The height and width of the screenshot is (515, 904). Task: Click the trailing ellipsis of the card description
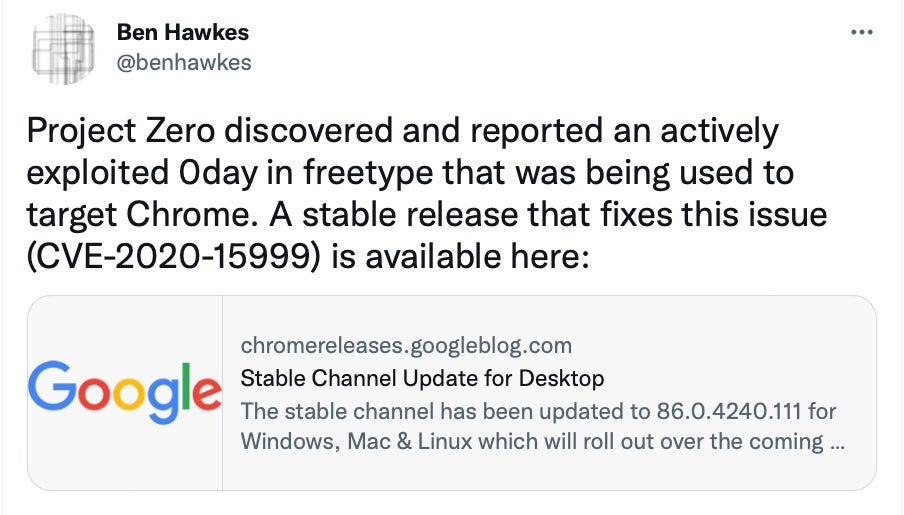(836, 441)
